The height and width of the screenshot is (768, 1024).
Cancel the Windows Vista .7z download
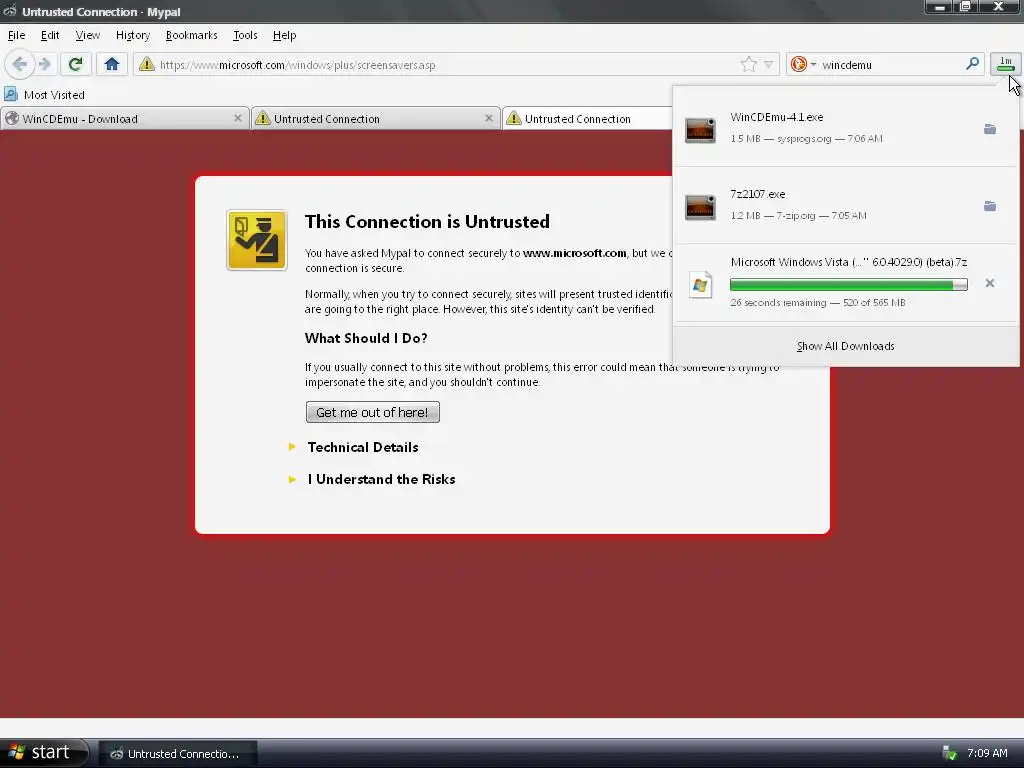pyautogui.click(x=990, y=283)
